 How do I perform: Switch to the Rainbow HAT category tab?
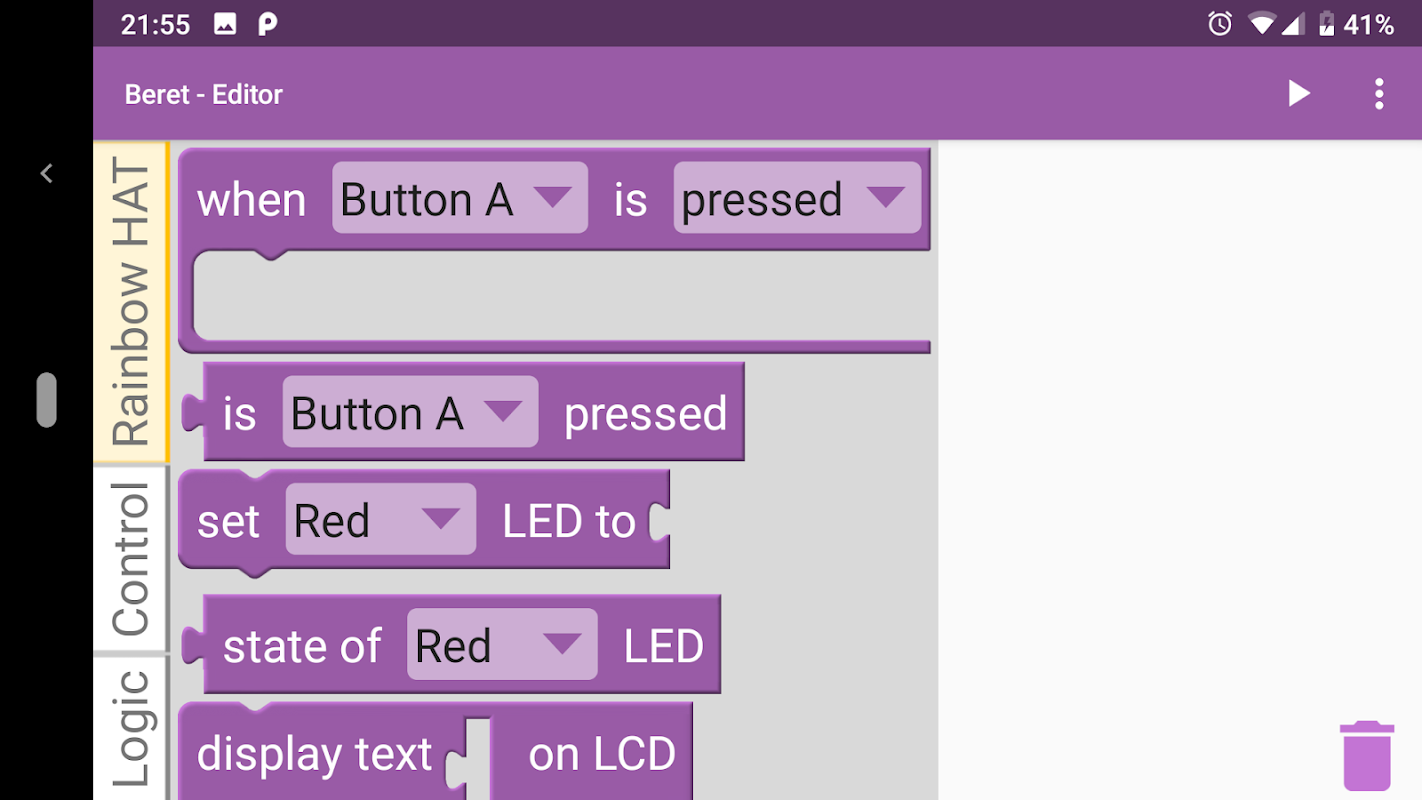[x=131, y=303]
